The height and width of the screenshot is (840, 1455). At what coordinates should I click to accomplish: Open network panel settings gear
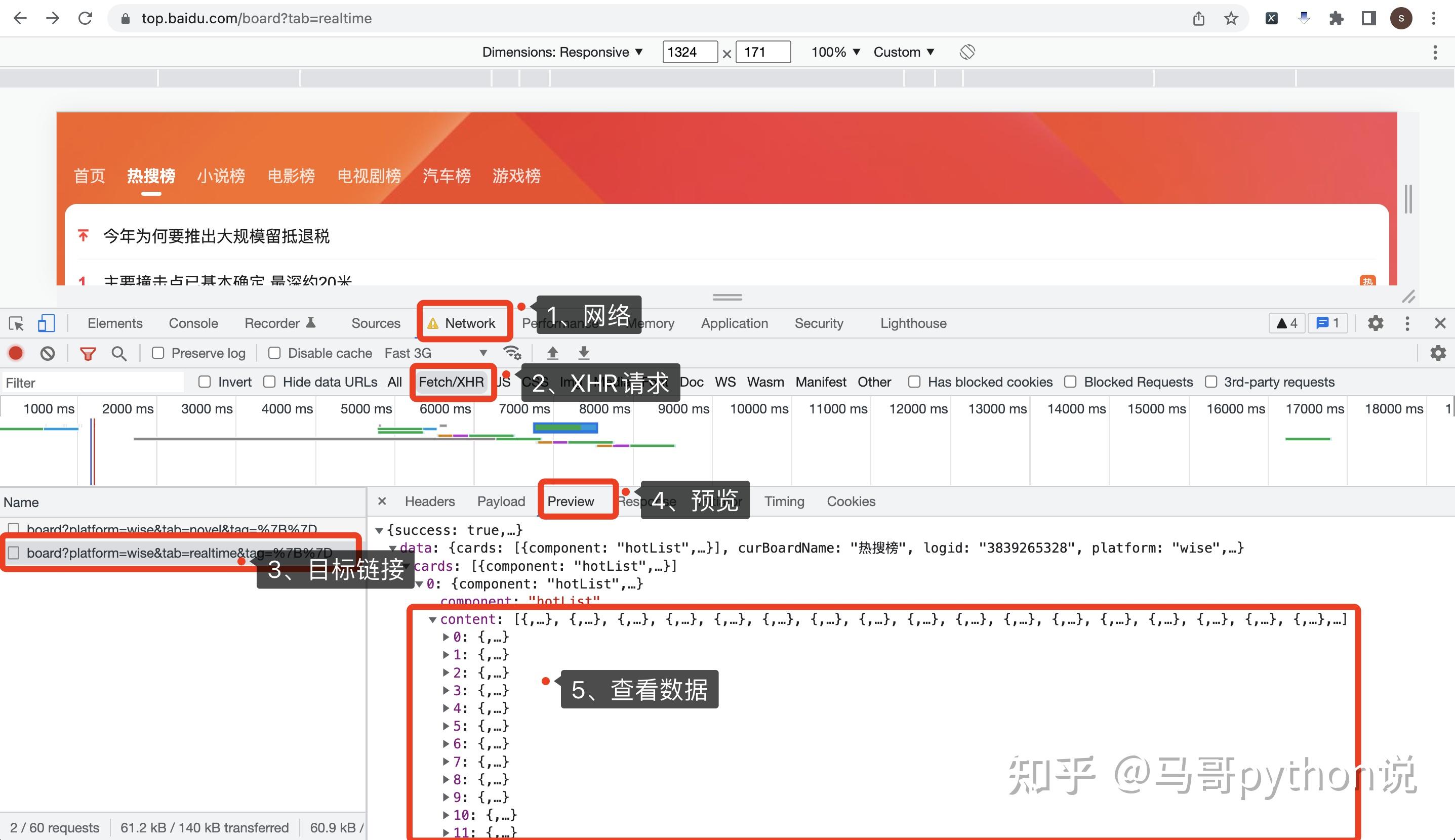coord(1438,353)
